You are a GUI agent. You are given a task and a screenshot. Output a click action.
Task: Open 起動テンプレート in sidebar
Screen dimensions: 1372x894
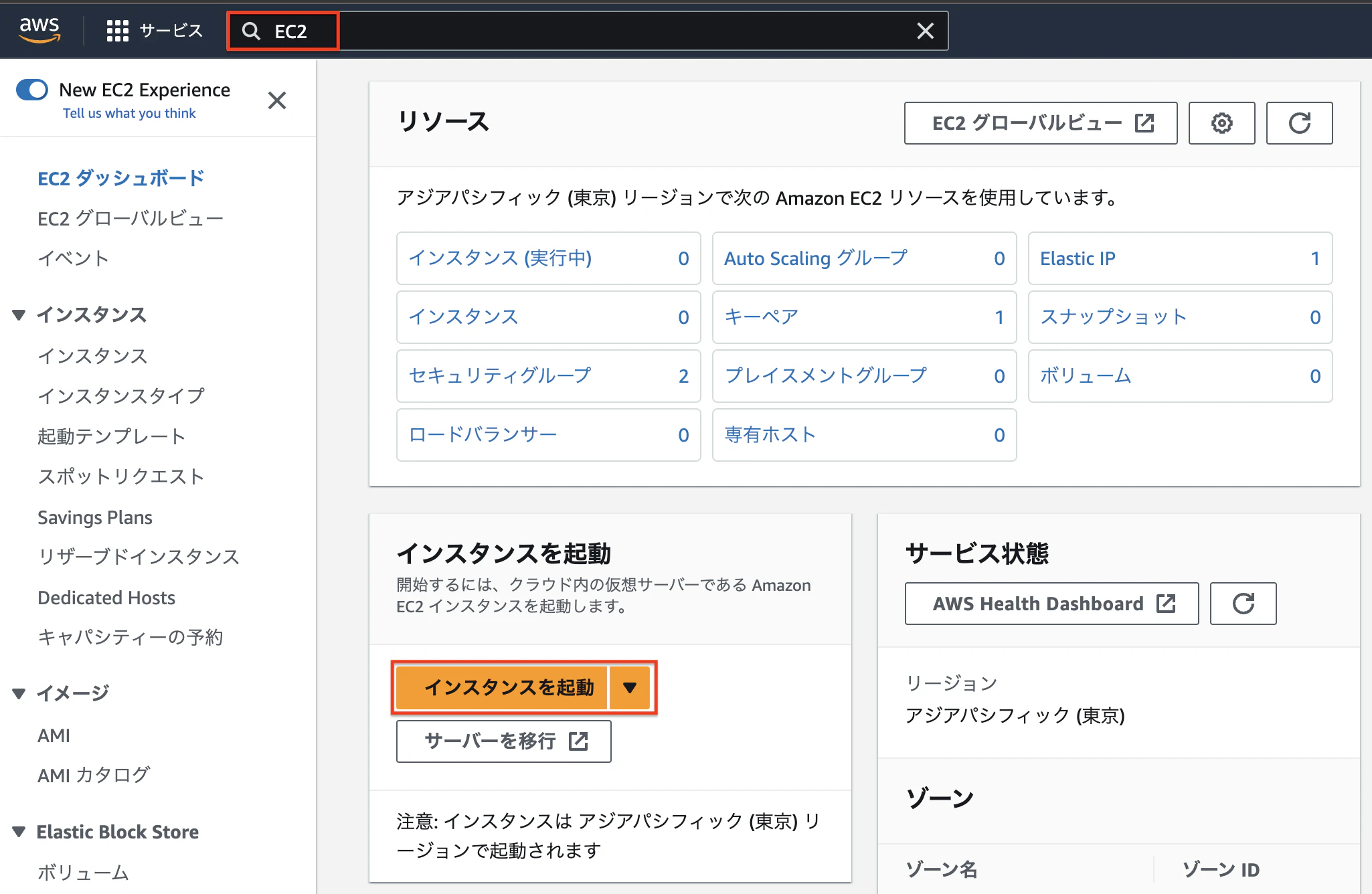[x=111, y=436]
